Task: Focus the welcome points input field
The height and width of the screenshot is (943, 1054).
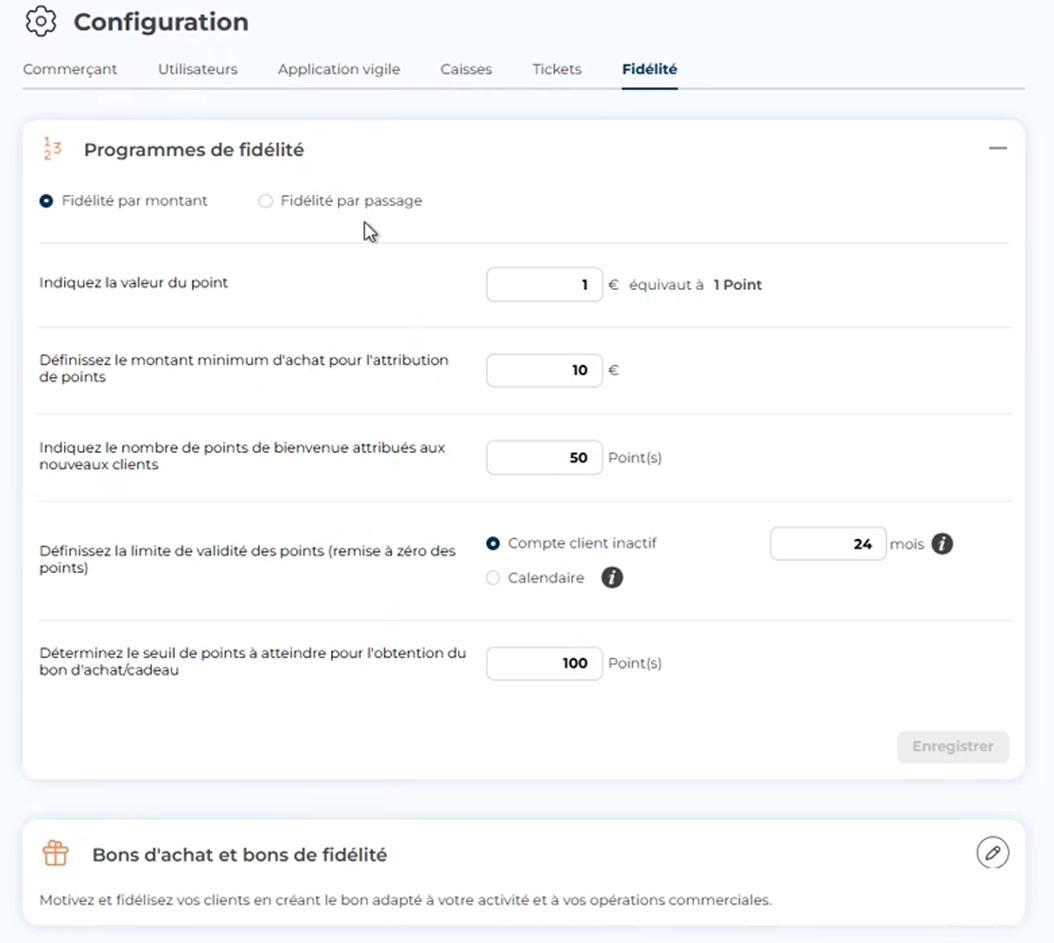Action: tap(544, 458)
